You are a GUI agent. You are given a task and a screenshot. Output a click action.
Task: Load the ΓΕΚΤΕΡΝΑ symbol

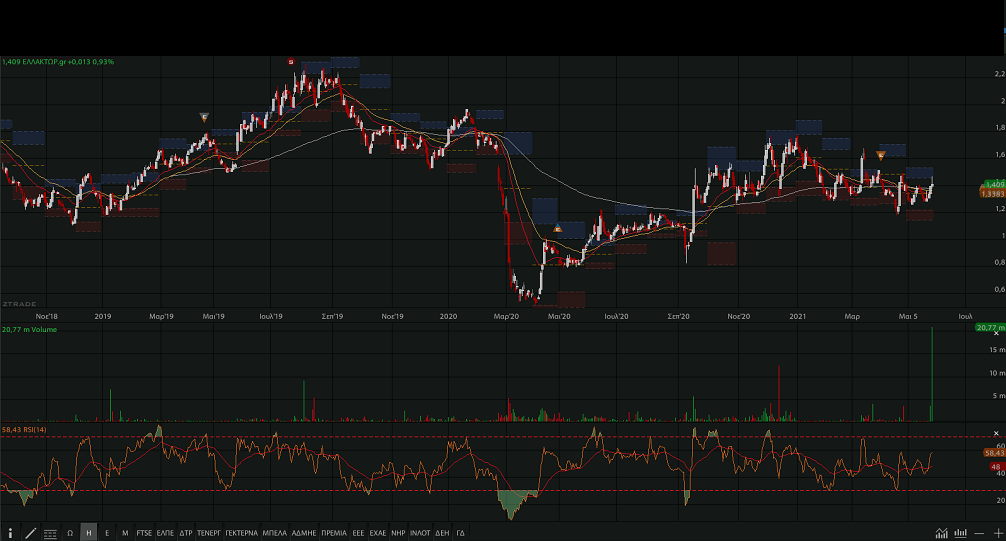(241, 533)
